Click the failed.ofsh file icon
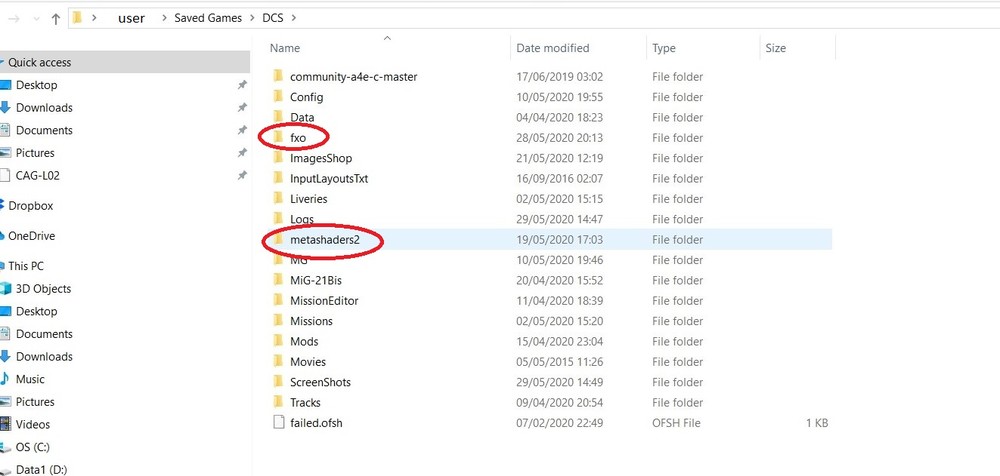The width and height of the screenshot is (1000, 476). click(278, 423)
